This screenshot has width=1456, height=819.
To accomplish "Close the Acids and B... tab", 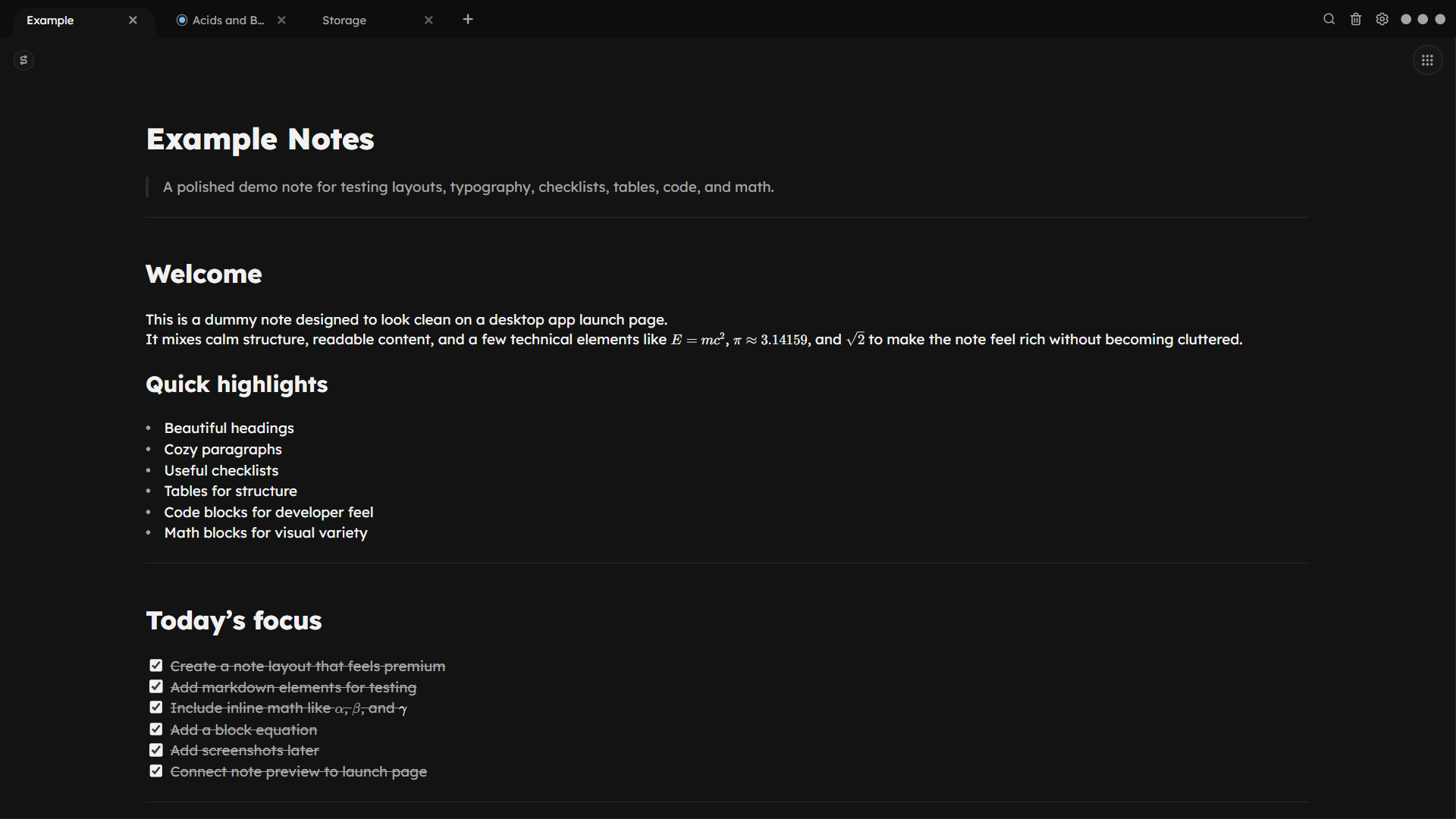I will coord(281,20).
